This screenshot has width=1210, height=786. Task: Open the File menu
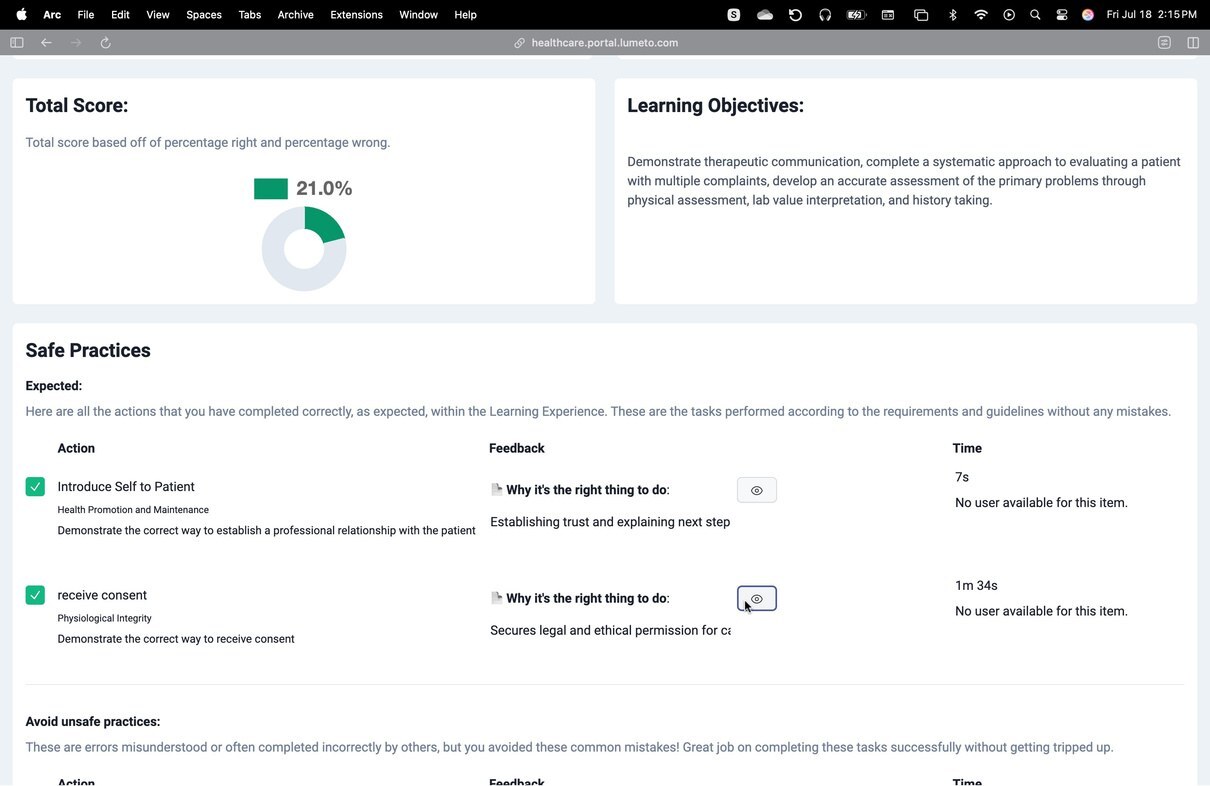pyautogui.click(x=86, y=15)
